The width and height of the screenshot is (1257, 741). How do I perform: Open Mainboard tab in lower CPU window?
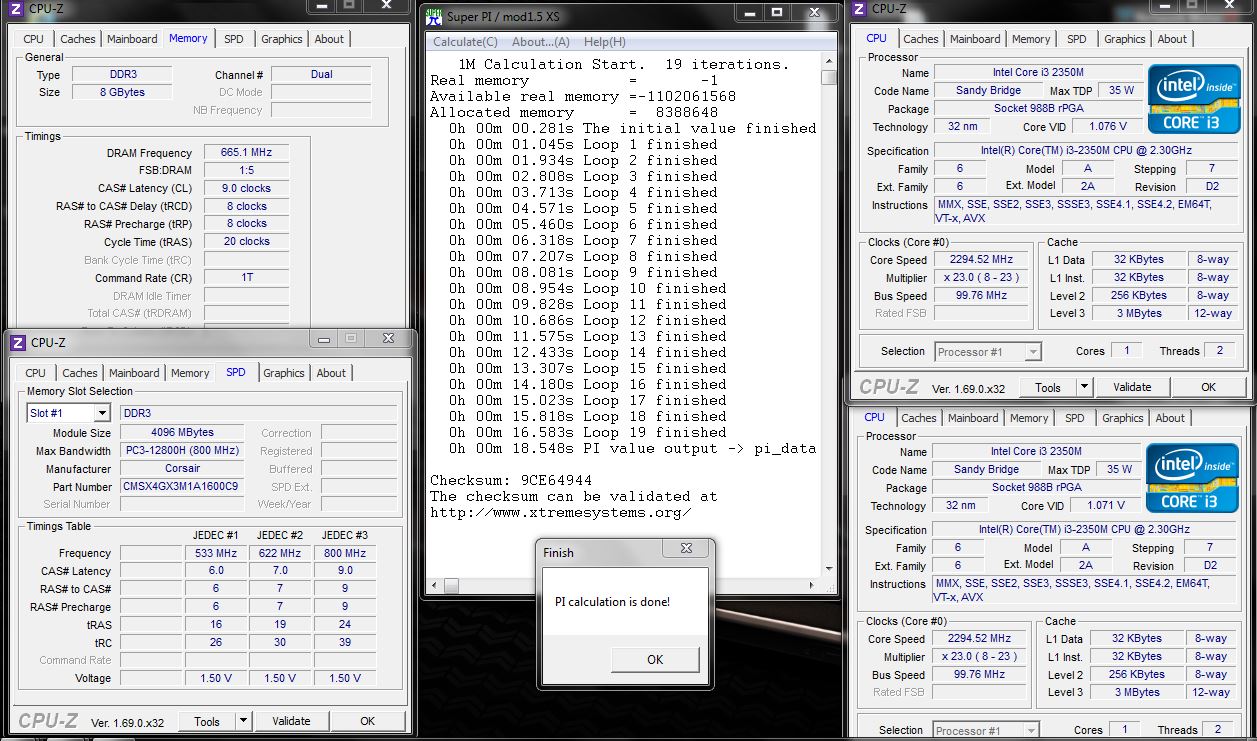click(x=972, y=418)
